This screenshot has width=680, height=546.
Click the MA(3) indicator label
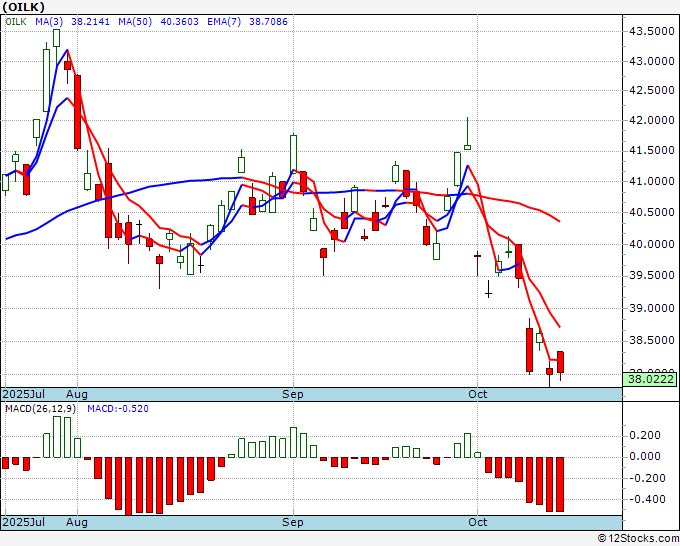49,21
